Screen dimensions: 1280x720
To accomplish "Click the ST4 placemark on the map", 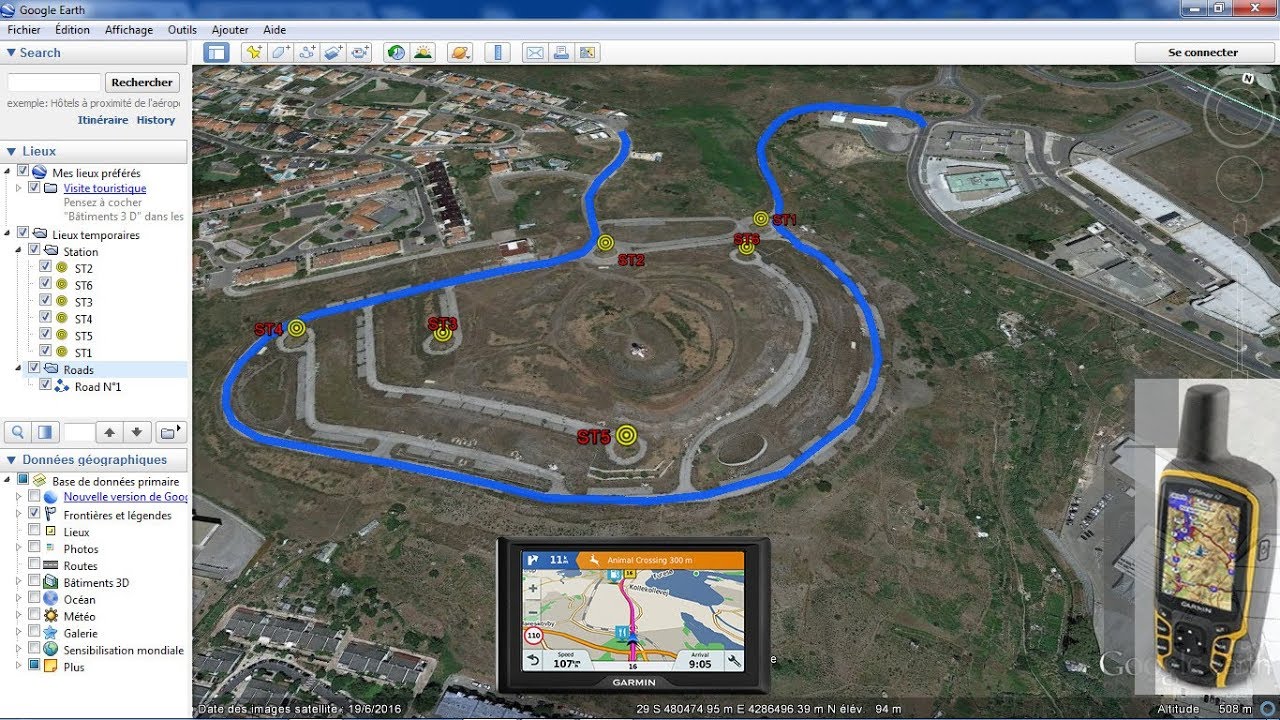I will pyautogui.click(x=296, y=327).
